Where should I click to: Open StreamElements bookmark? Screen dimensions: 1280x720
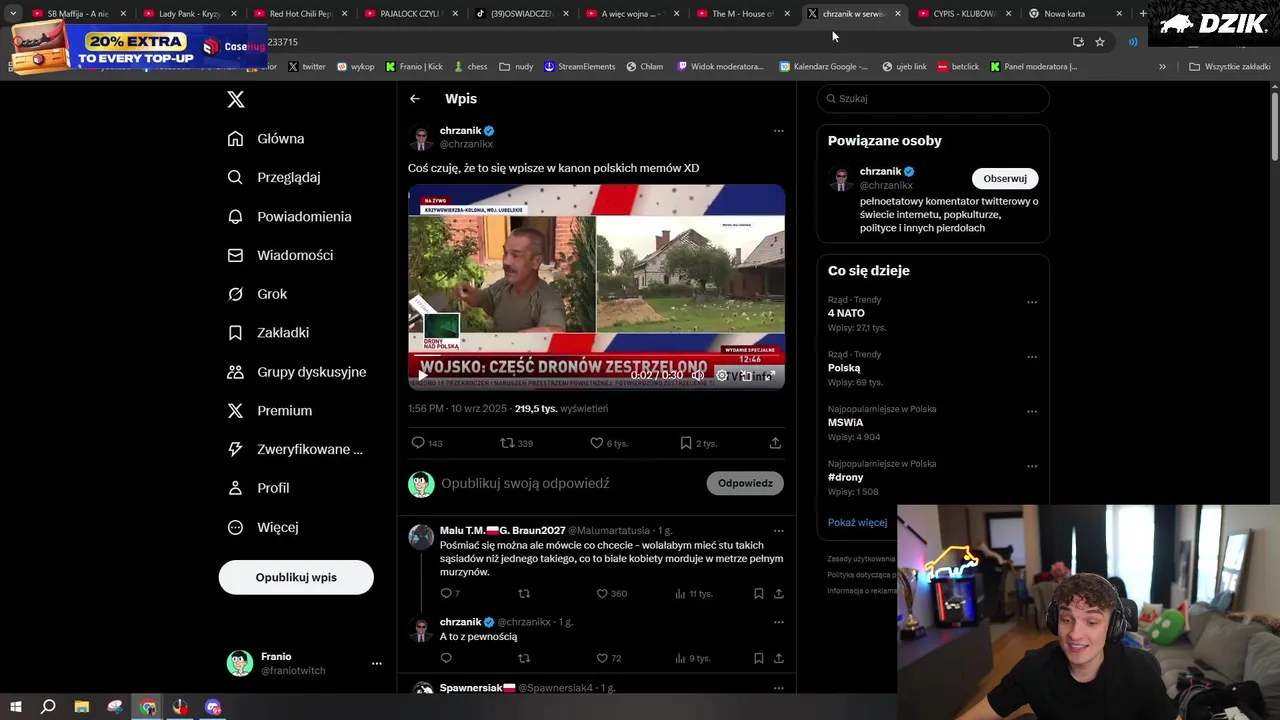pos(579,67)
